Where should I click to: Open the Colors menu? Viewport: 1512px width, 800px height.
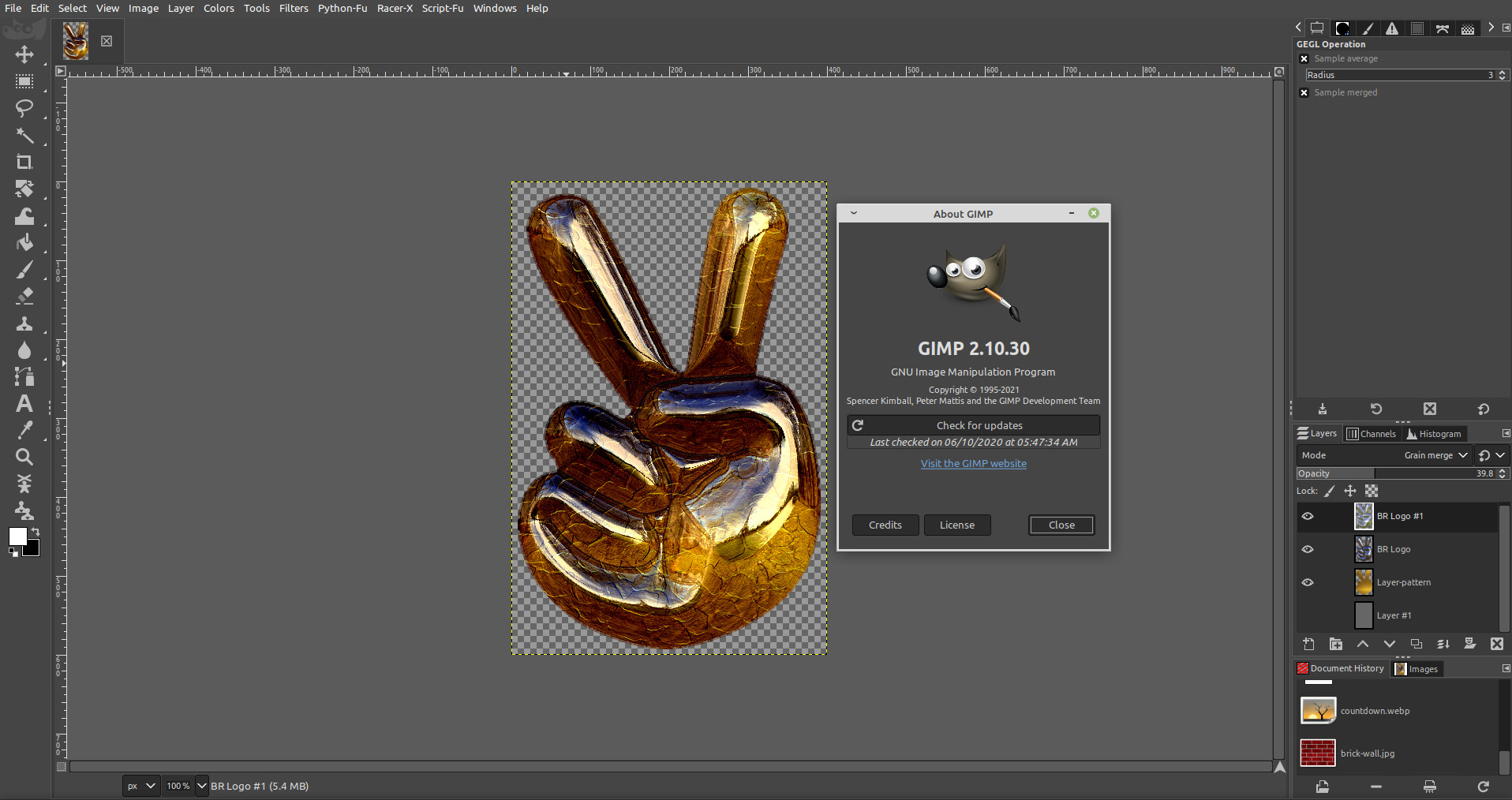click(219, 8)
